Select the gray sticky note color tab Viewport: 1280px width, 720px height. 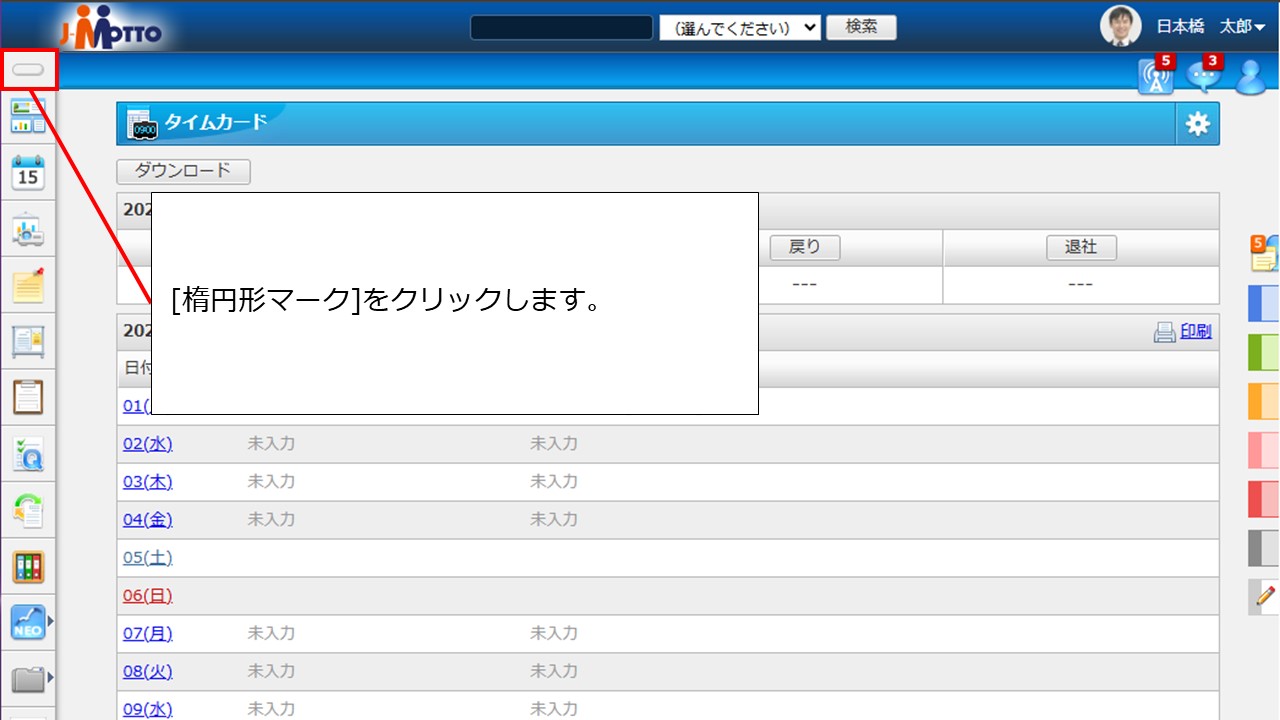click(x=1264, y=548)
